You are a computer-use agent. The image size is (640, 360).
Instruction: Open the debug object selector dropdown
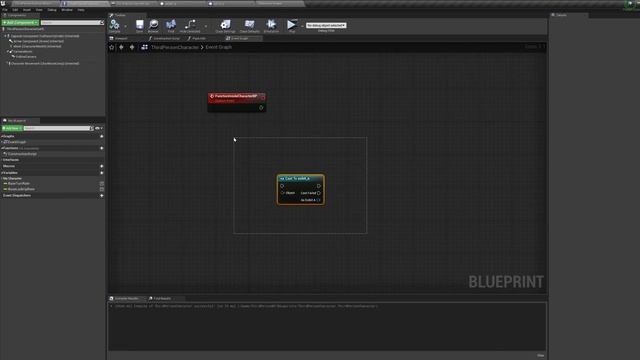(x=326, y=25)
